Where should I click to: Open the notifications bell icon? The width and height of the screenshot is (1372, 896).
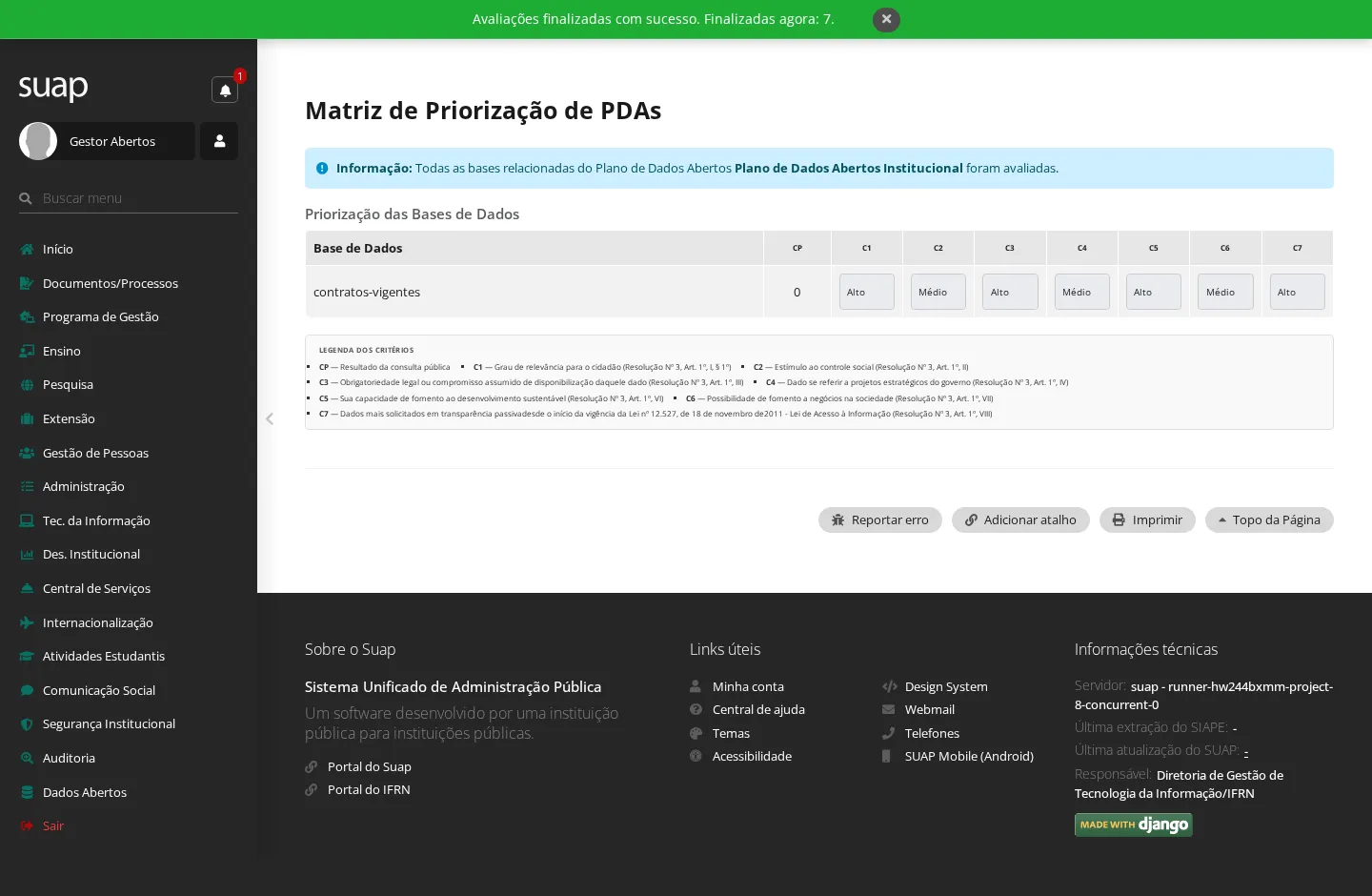[225, 90]
